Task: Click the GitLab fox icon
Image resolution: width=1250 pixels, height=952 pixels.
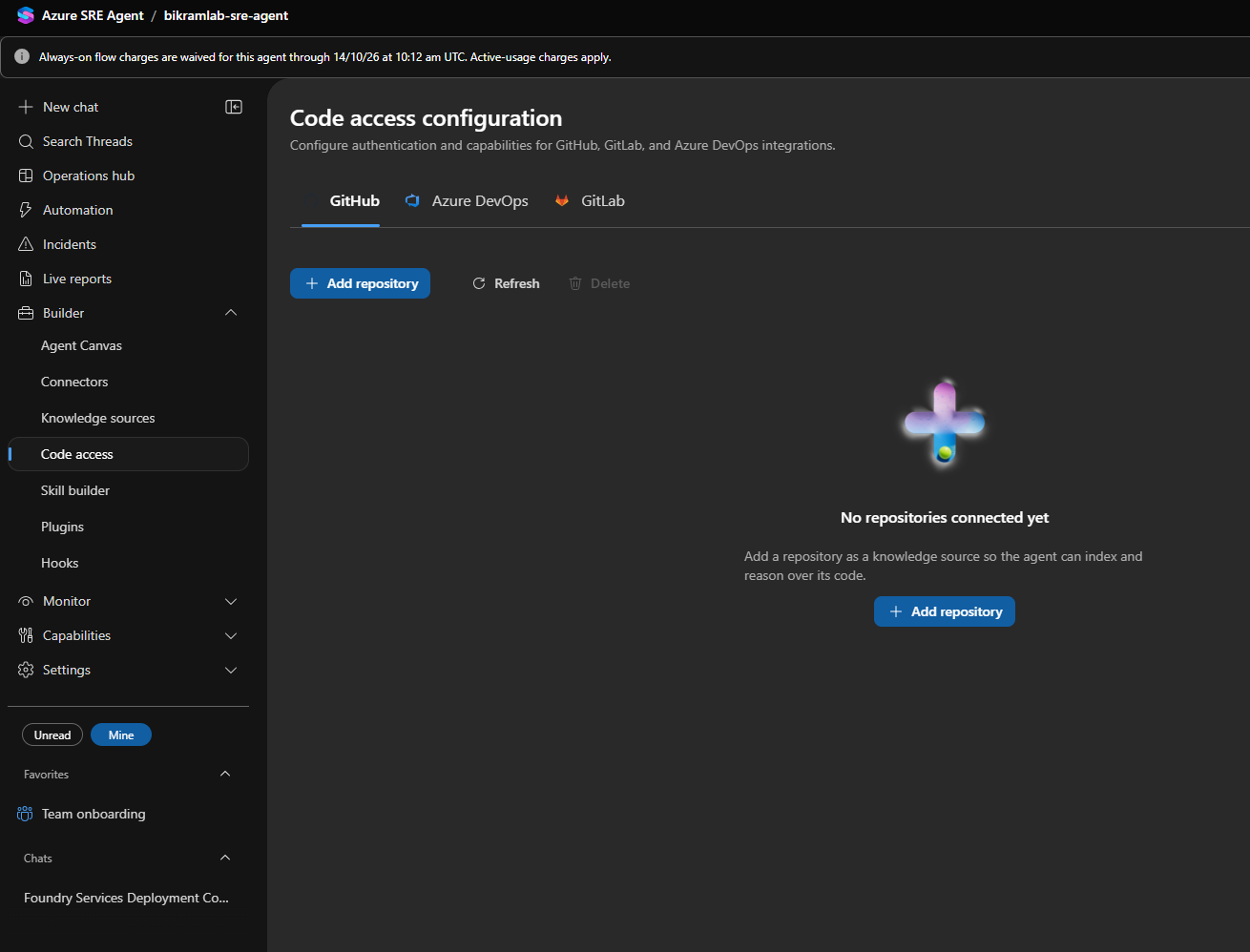Action: coord(562,200)
